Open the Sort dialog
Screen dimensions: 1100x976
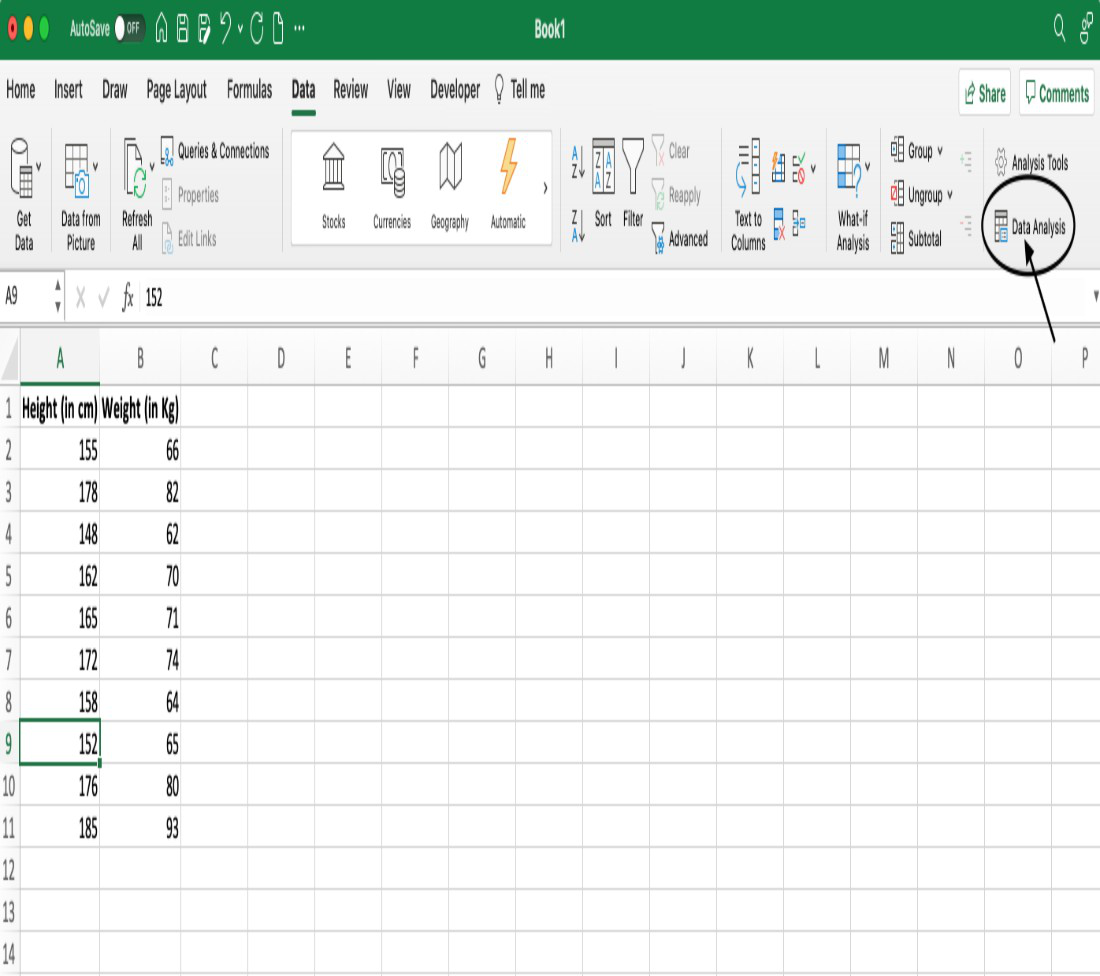(603, 184)
